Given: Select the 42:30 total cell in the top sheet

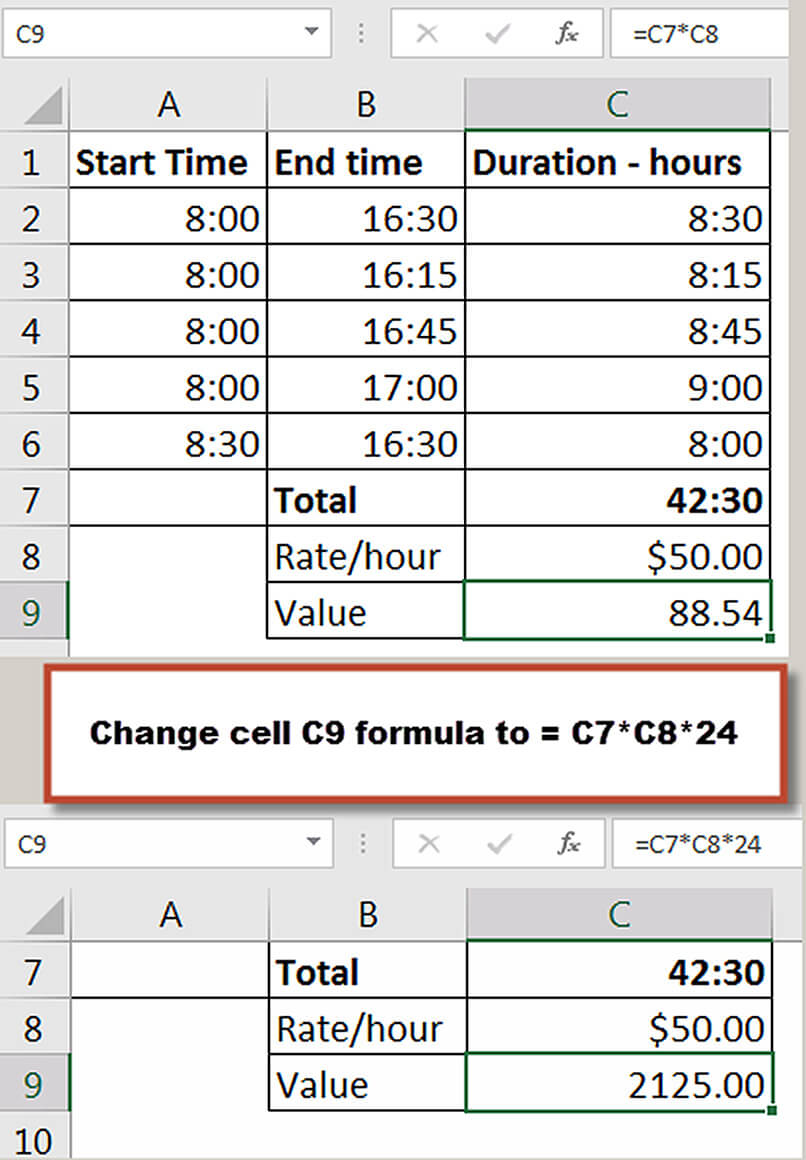Looking at the screenshot, I should pos(617,499).
